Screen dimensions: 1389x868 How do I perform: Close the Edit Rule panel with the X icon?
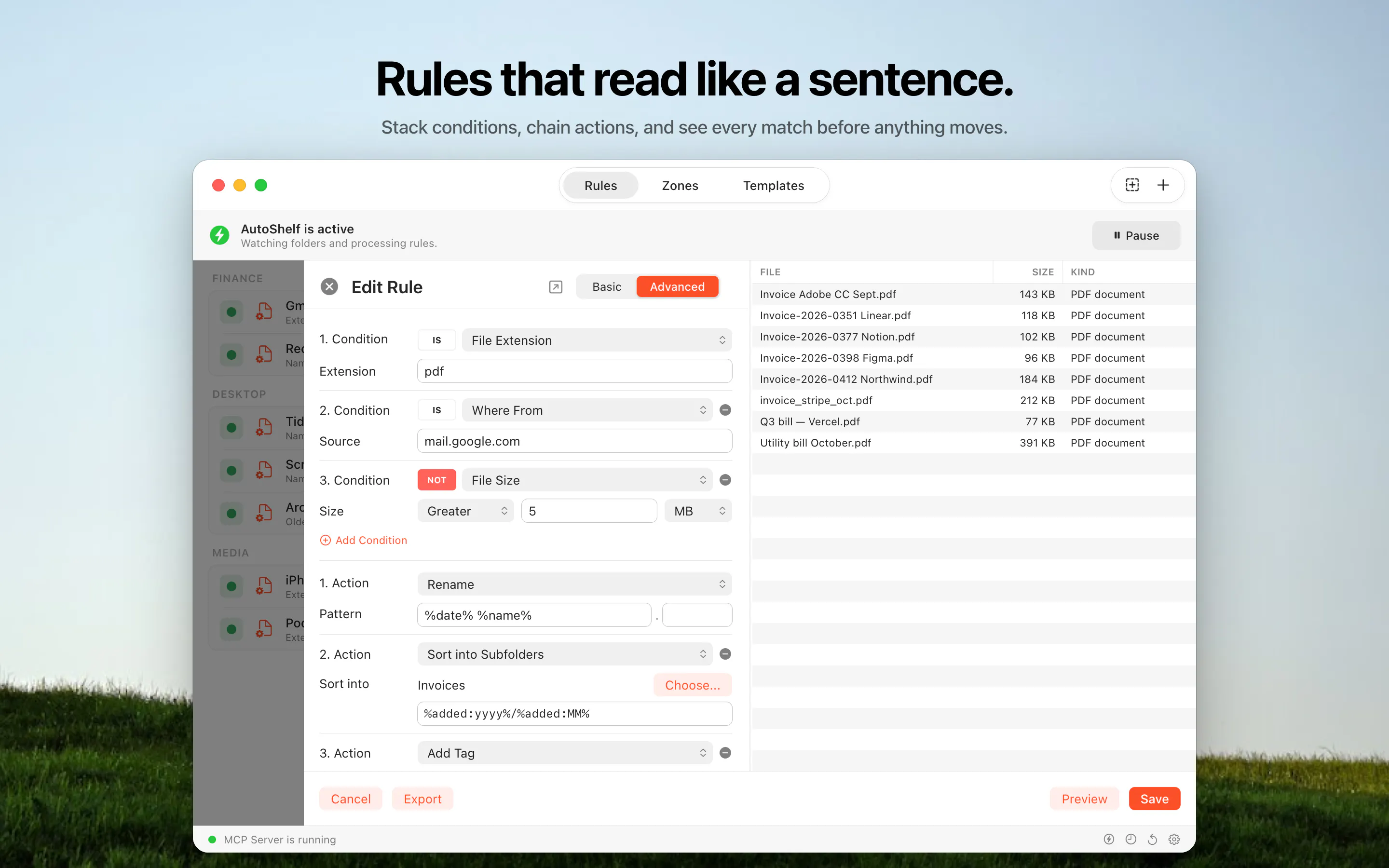click(x=329, y=286)
